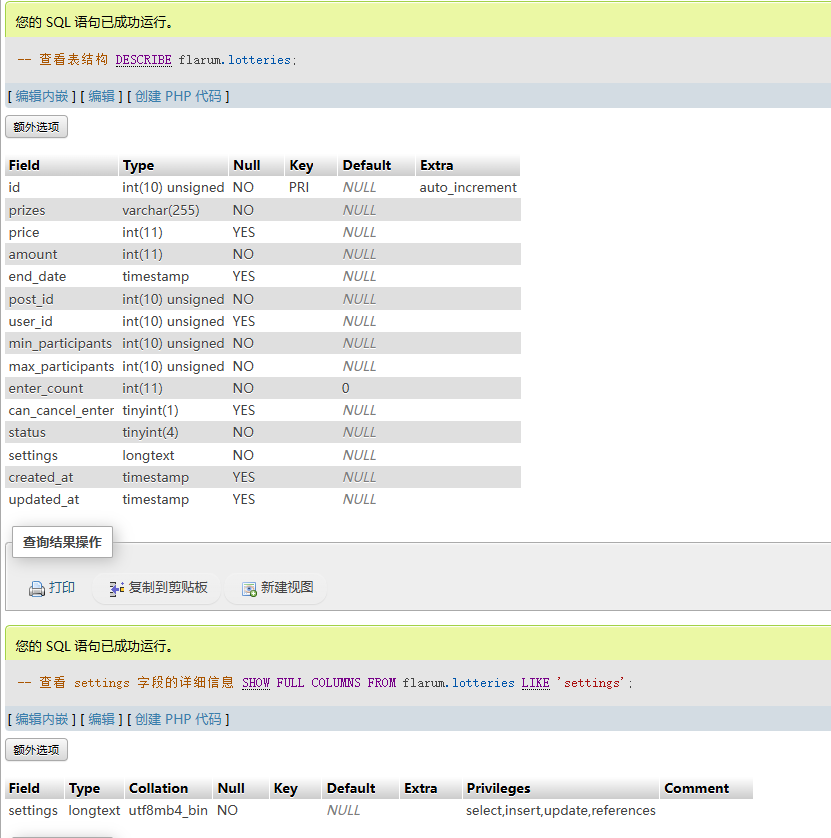Click Null column header in DESCRIBE table

(x=257, y=166)
